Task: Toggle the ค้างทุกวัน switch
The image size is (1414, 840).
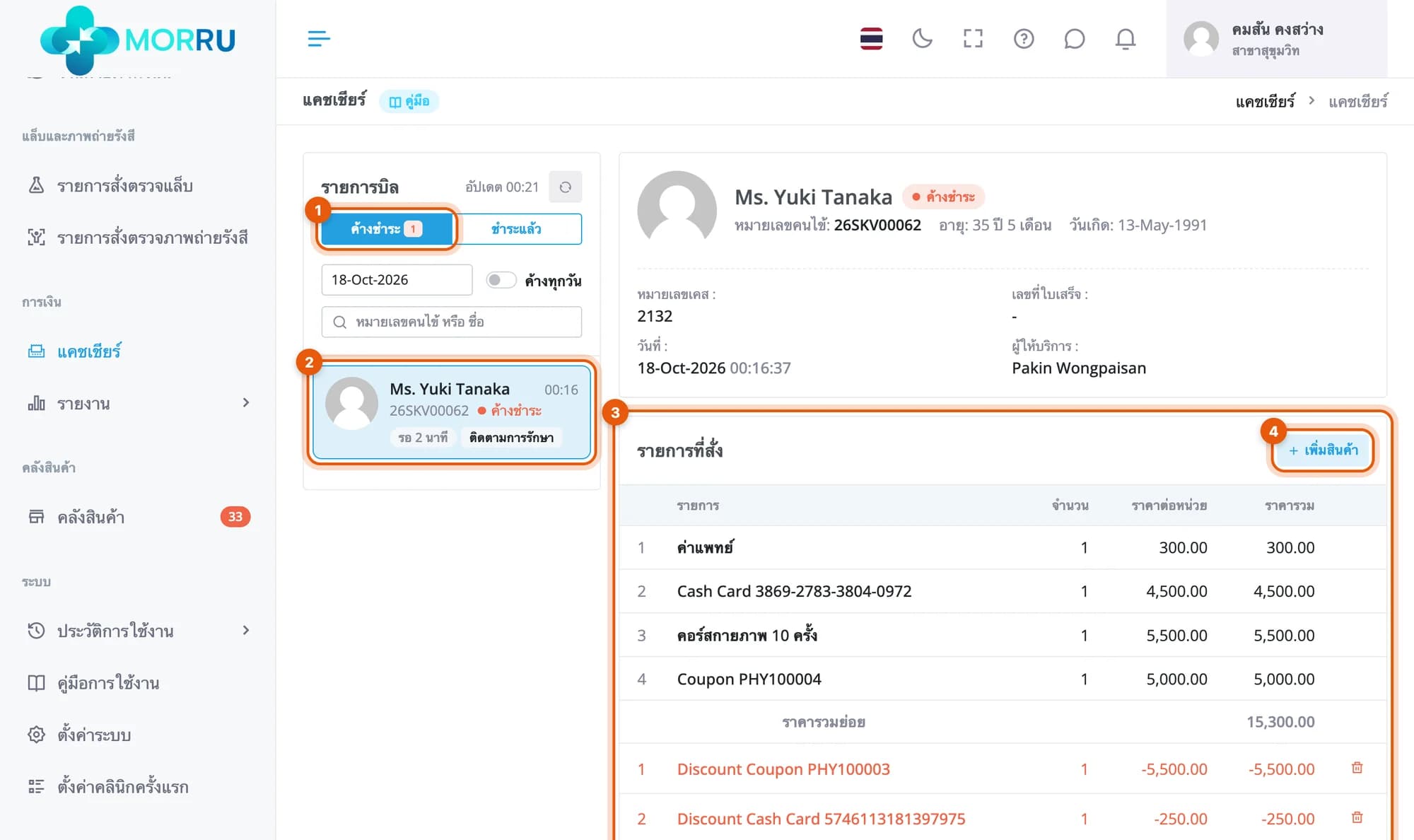Action: tap(501, 280)
